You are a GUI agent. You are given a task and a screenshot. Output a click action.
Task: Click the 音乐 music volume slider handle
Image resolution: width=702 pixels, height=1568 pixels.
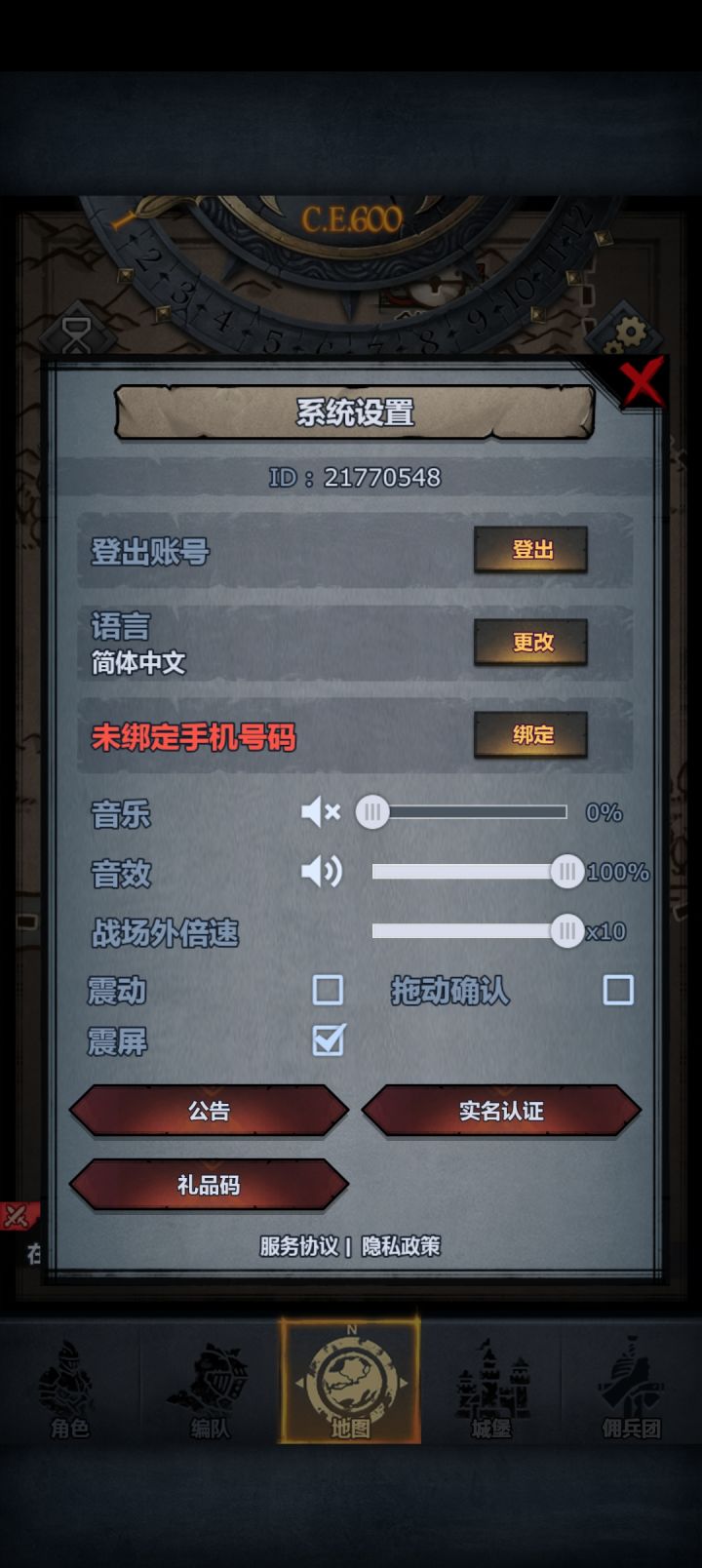click(371, 811)
